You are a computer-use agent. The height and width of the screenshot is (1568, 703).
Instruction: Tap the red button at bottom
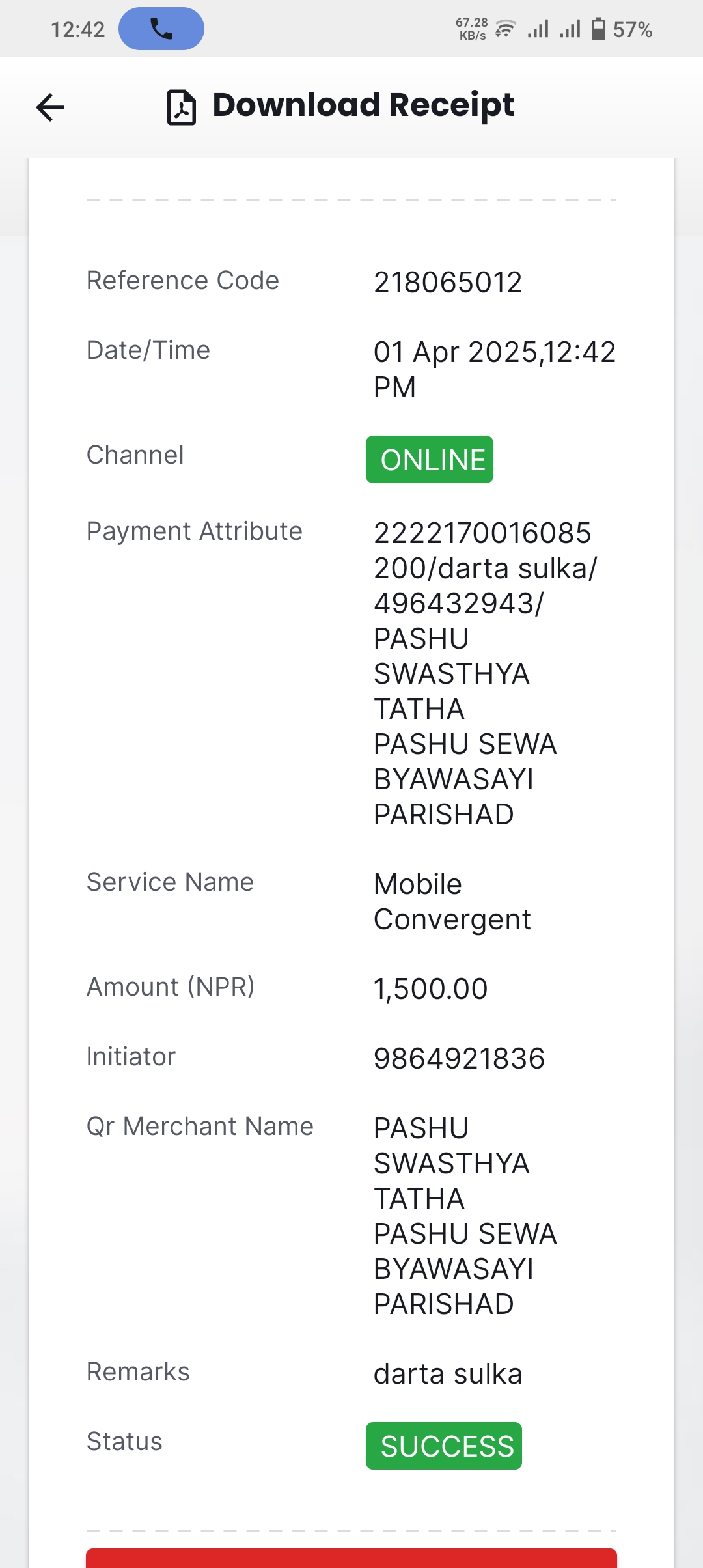(x=351, y=1558)
